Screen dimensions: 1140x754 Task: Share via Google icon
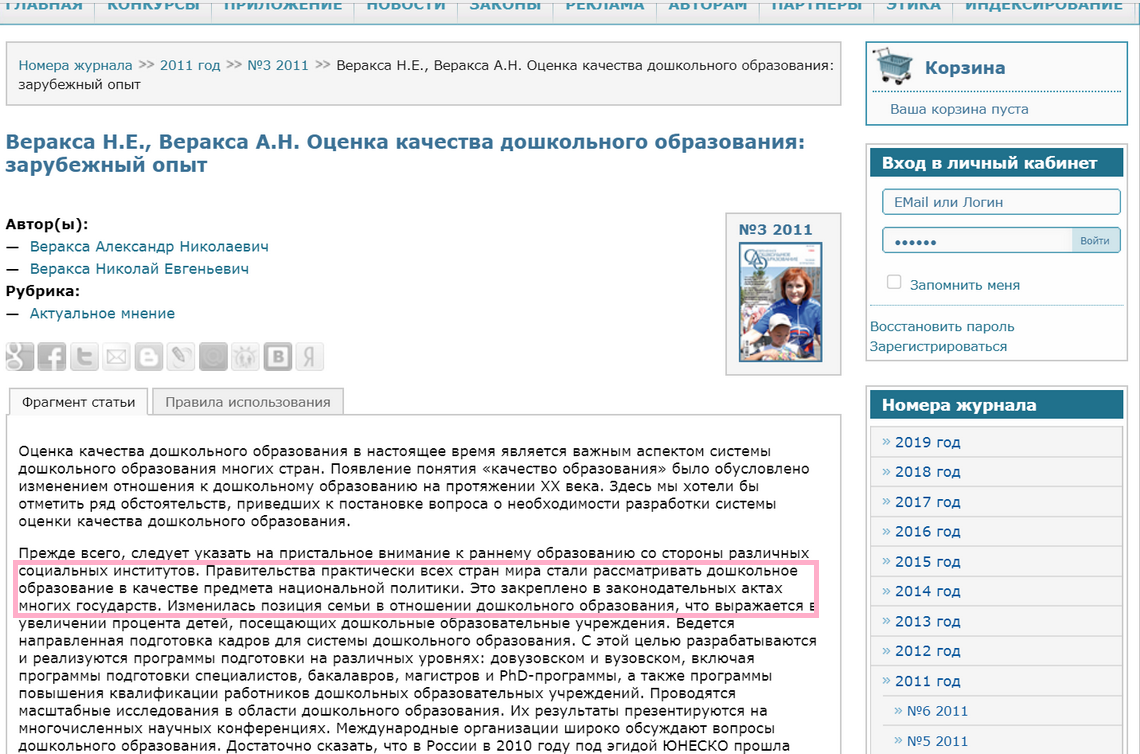click(x=20, y=356)
